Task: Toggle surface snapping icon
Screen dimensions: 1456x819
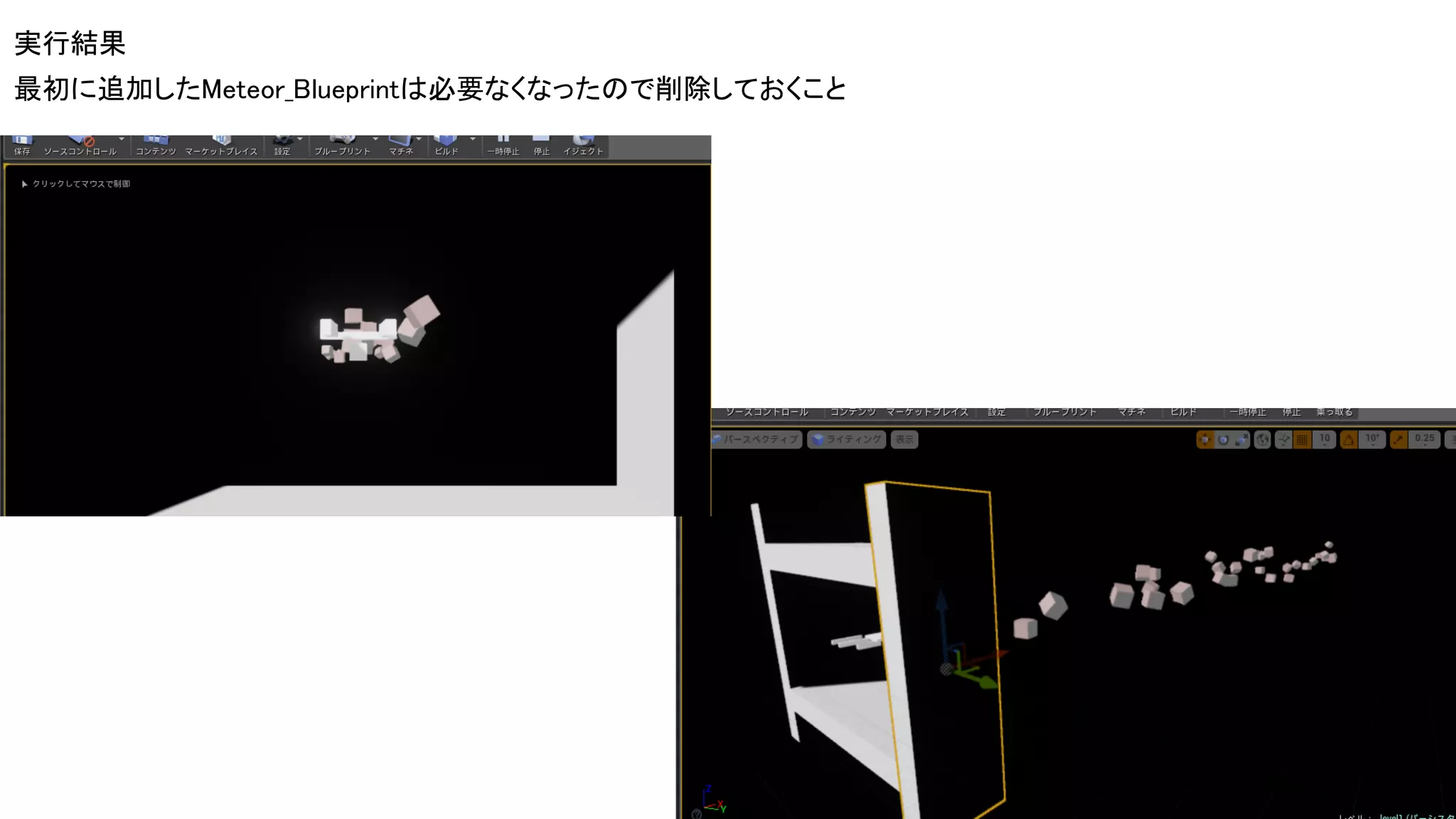Action: (1283, 440)
